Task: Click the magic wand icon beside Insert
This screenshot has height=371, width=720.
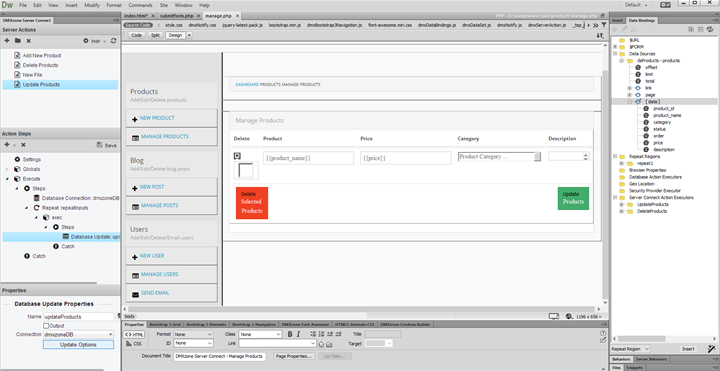Action: click(x=712, y=349)
